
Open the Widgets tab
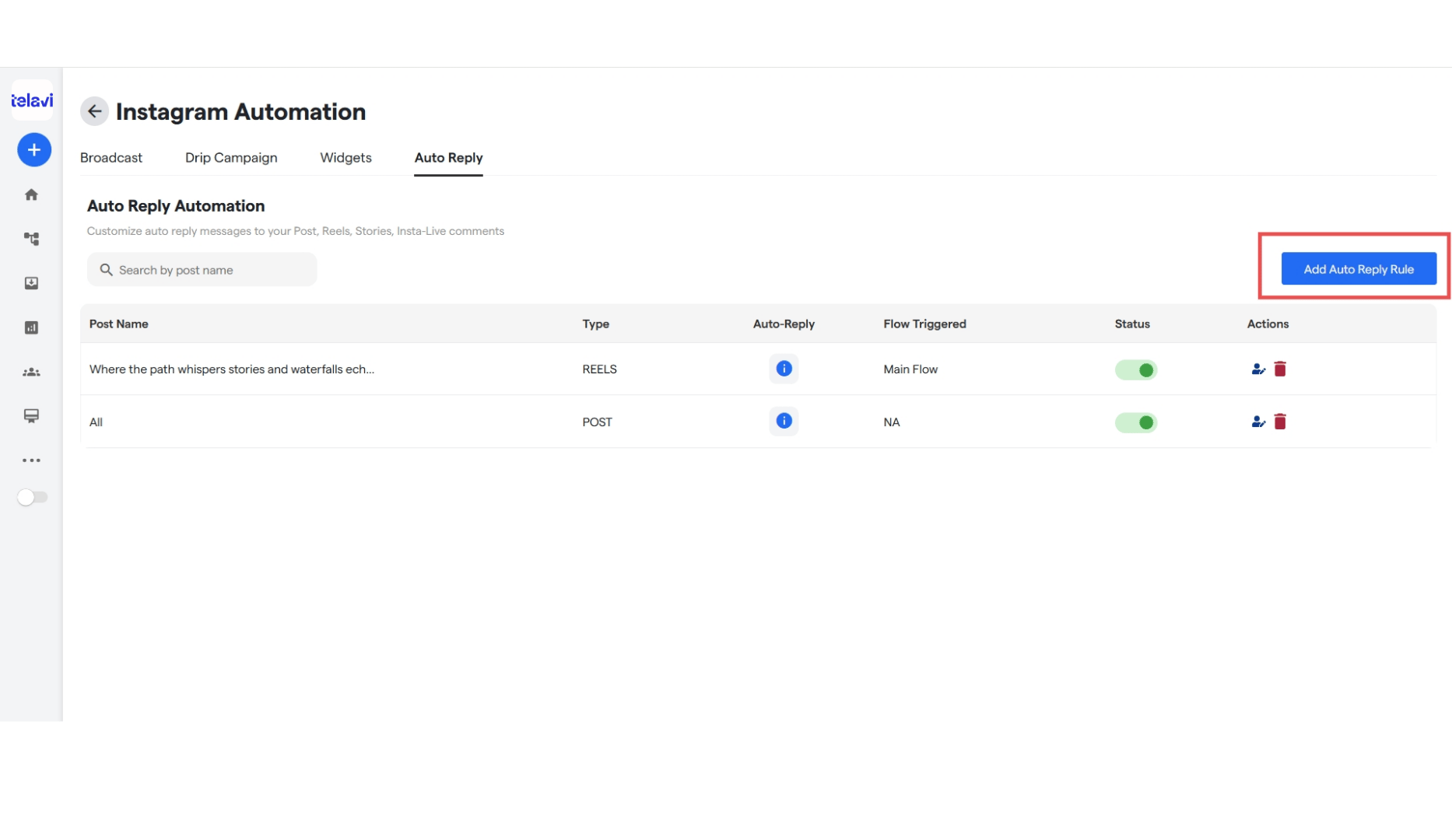[x=345, y=158]
